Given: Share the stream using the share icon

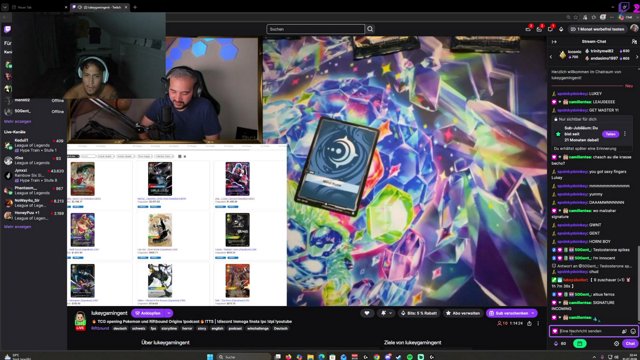Looking at the screenshot, I should pos(529,323).
